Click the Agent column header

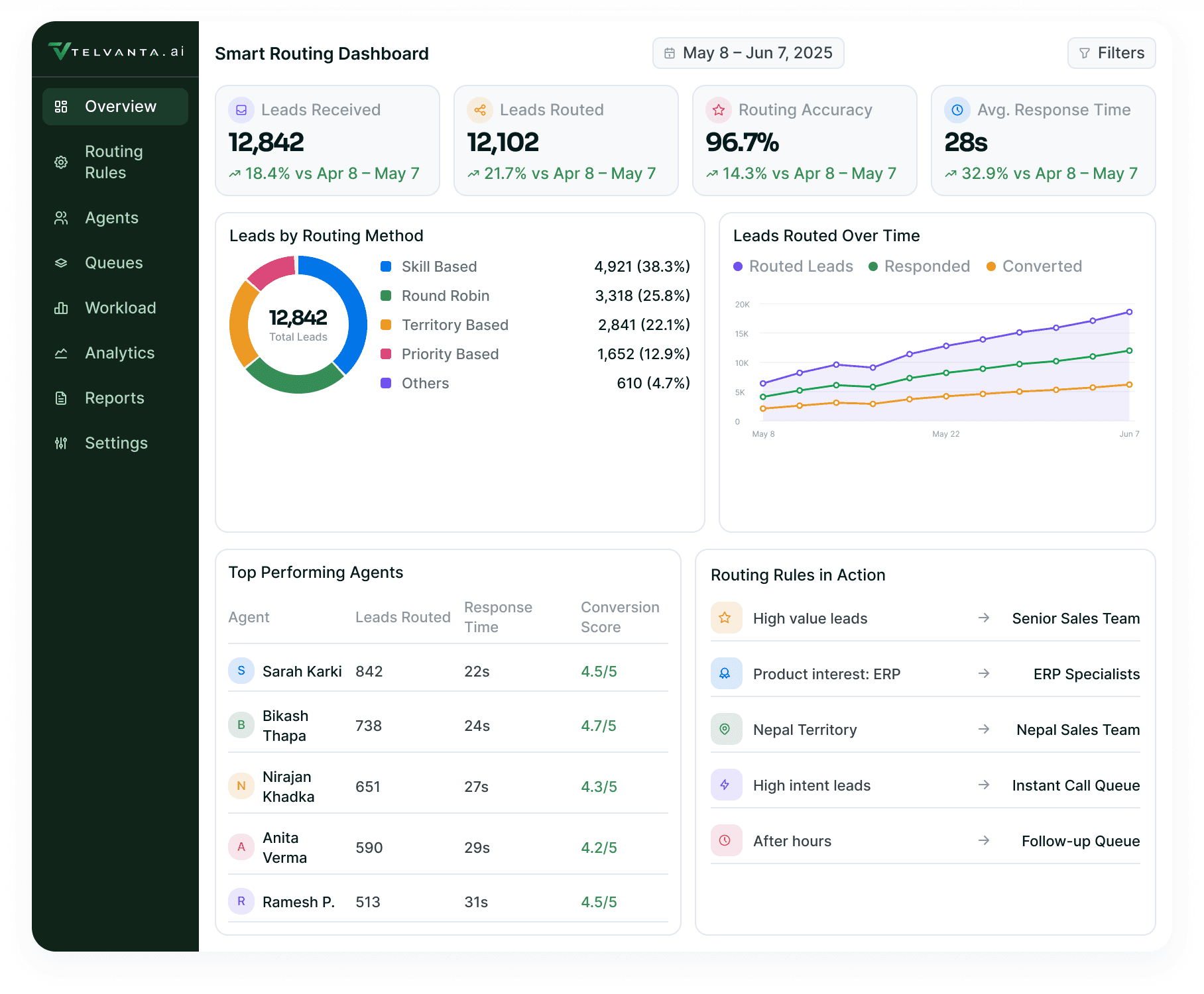[x=249, y=618]
